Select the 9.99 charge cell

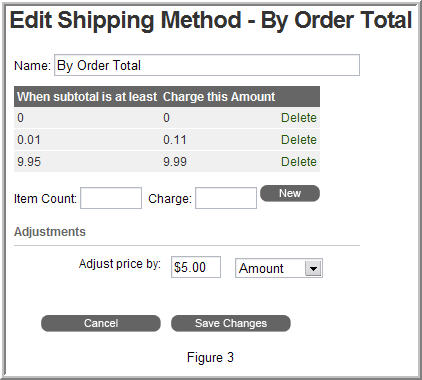pyautogui.click(x=175, y=162)
